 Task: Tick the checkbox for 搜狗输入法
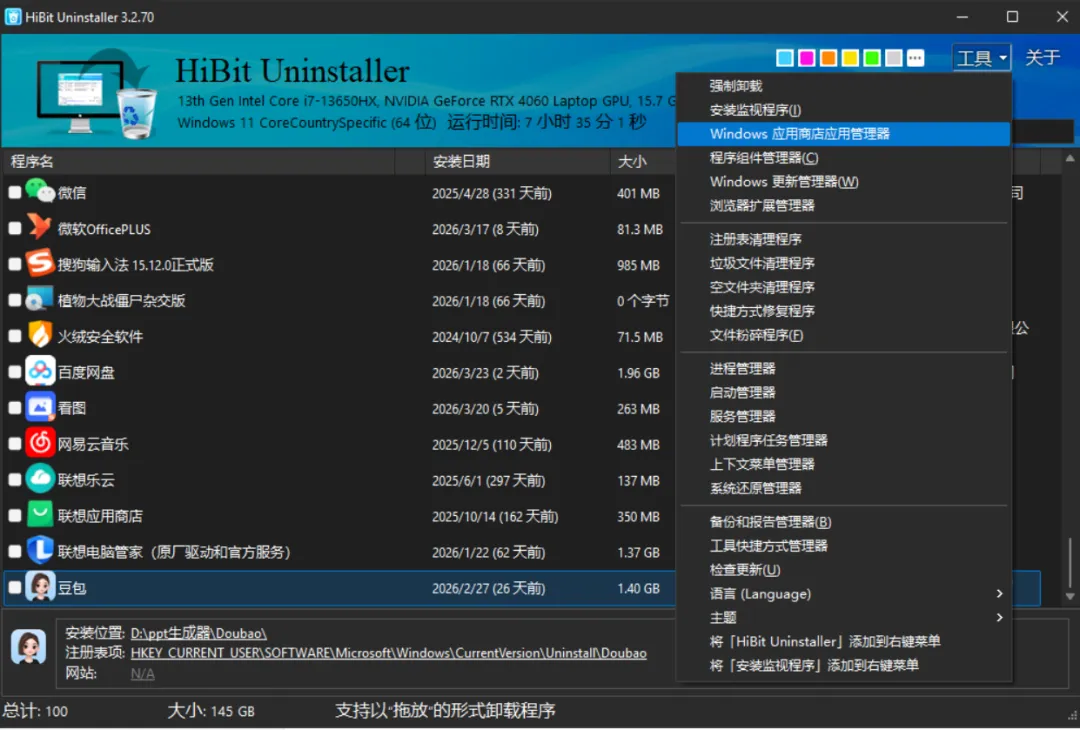[14, 264]
